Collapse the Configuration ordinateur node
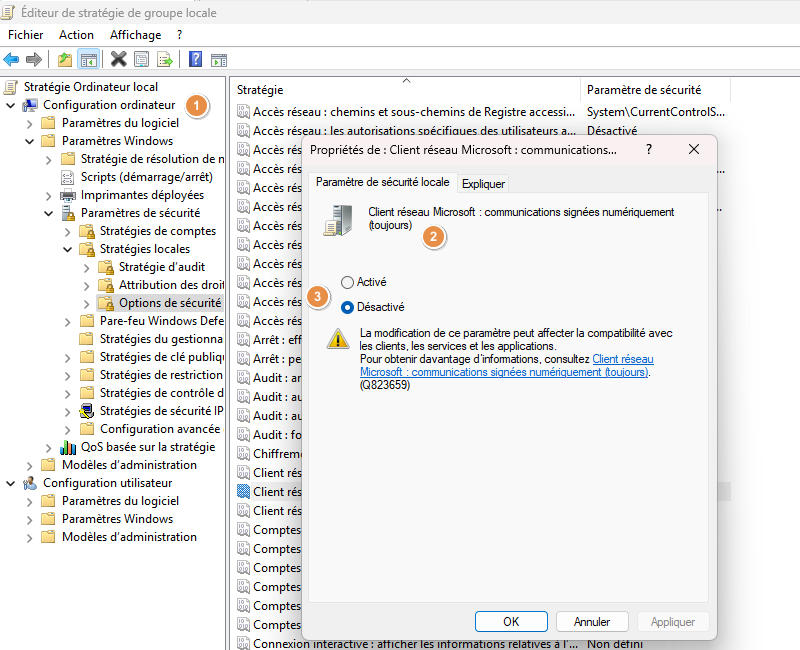 11,105
